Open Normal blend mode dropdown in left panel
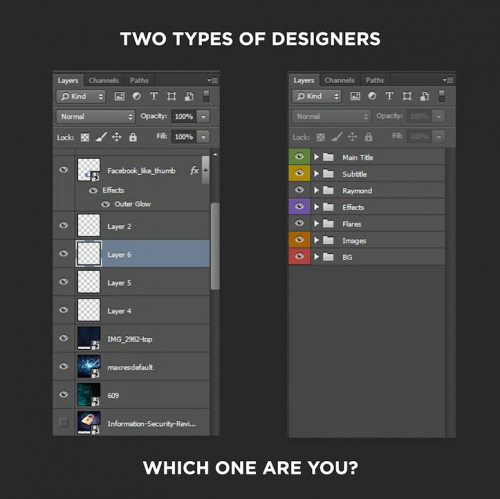 (96, 117)
